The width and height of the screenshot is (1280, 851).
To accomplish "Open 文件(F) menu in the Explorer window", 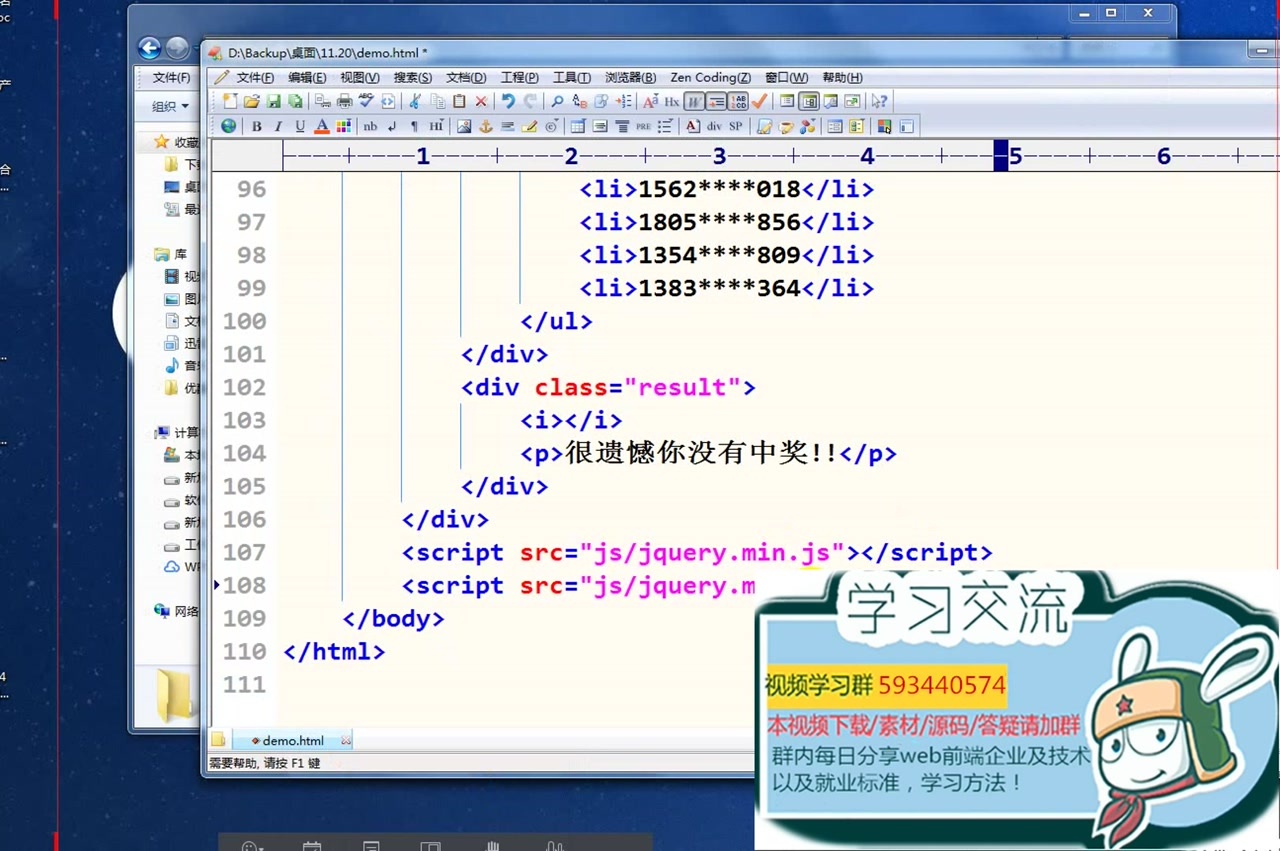I will coord(172,77).
